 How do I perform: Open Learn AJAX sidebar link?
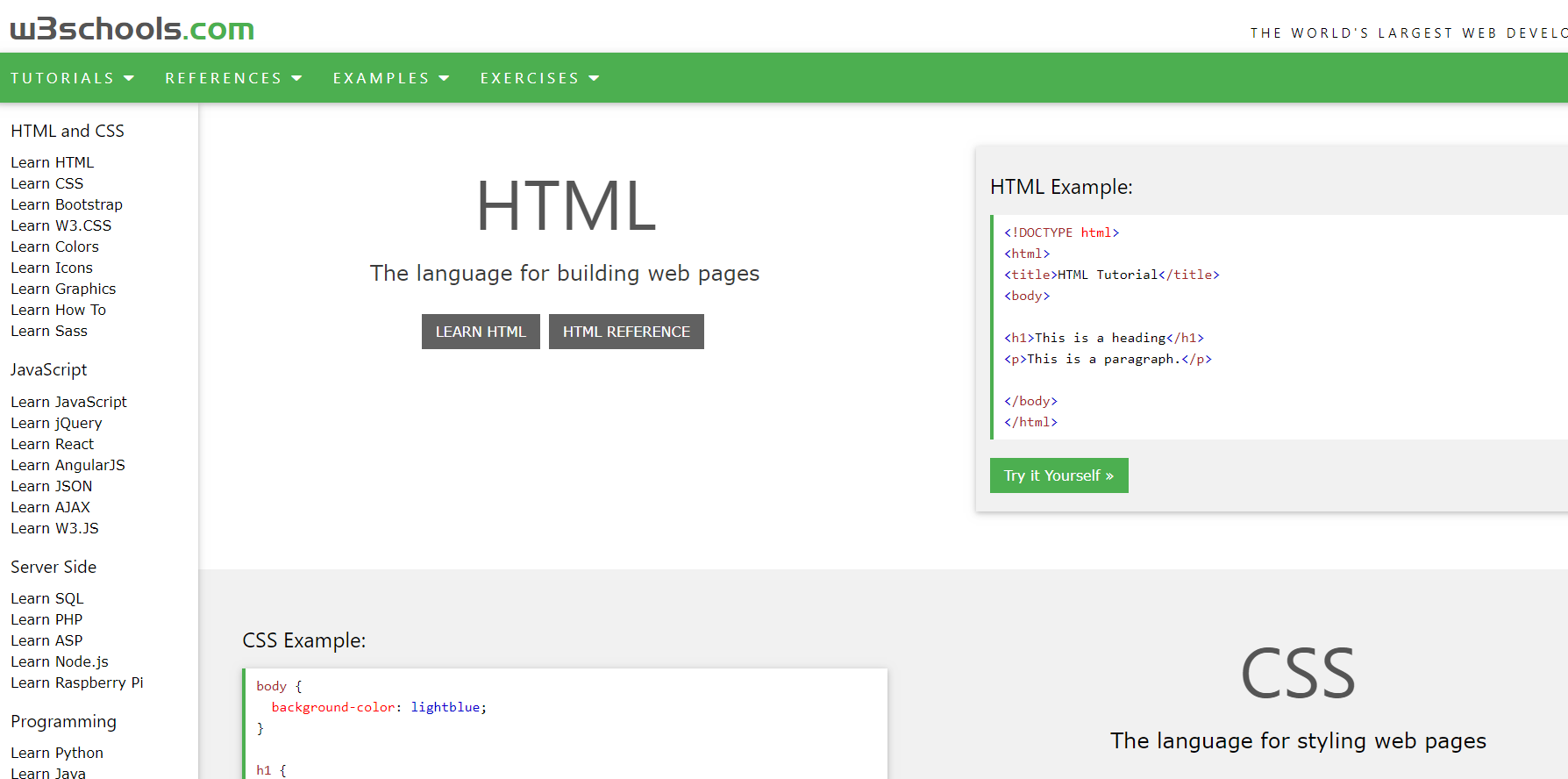[x=50, y=507]
